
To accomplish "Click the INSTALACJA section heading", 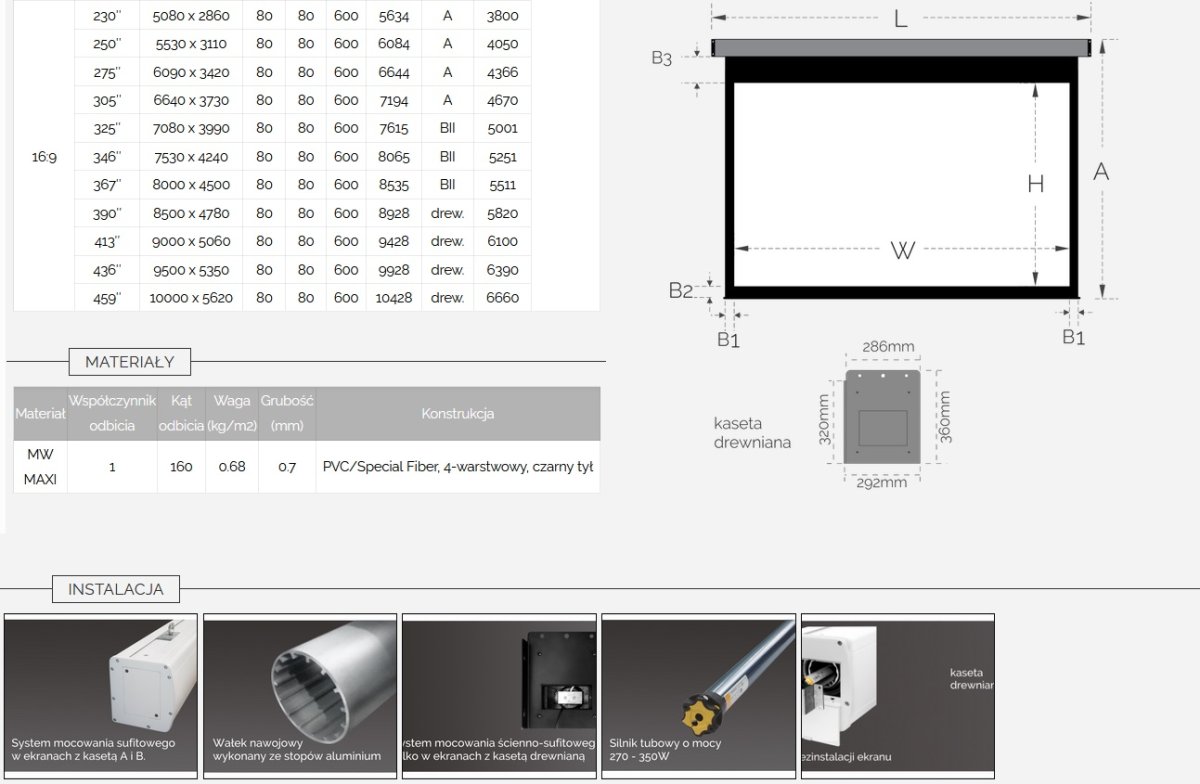I will pyautogui.click(x=115, y=589).
